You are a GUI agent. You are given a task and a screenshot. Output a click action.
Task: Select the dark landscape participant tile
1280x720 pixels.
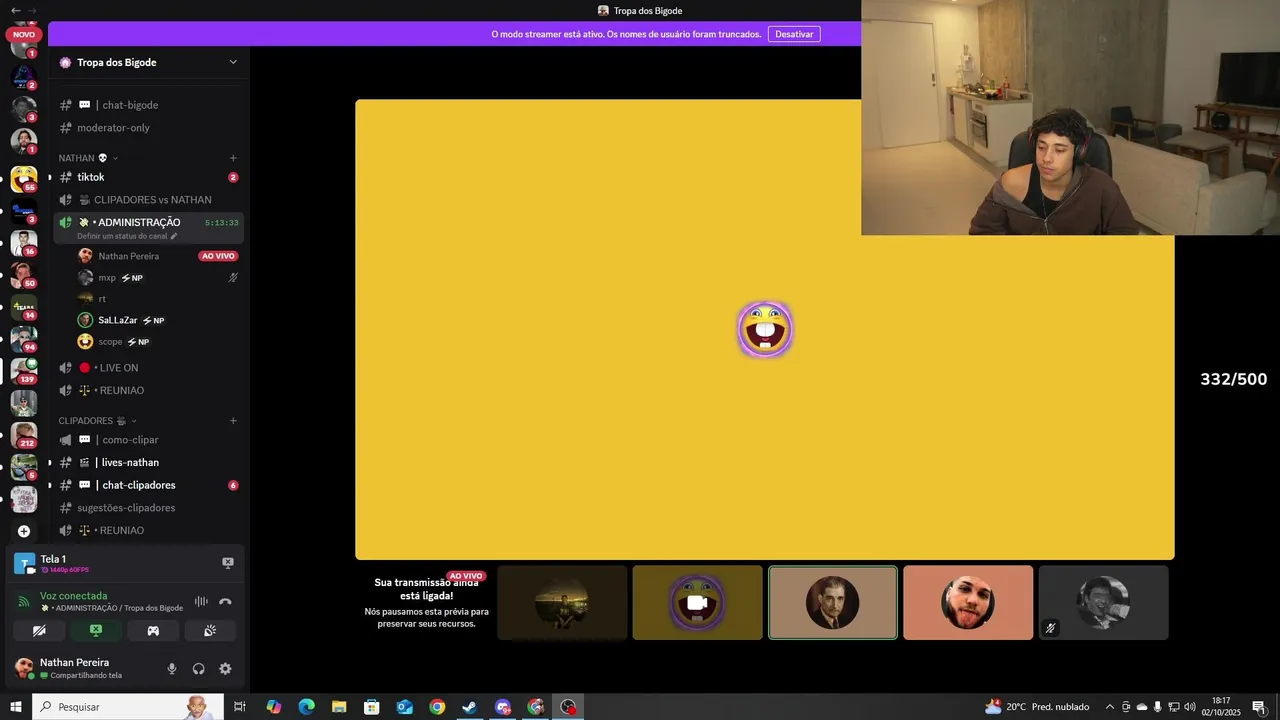pos(562,603)
